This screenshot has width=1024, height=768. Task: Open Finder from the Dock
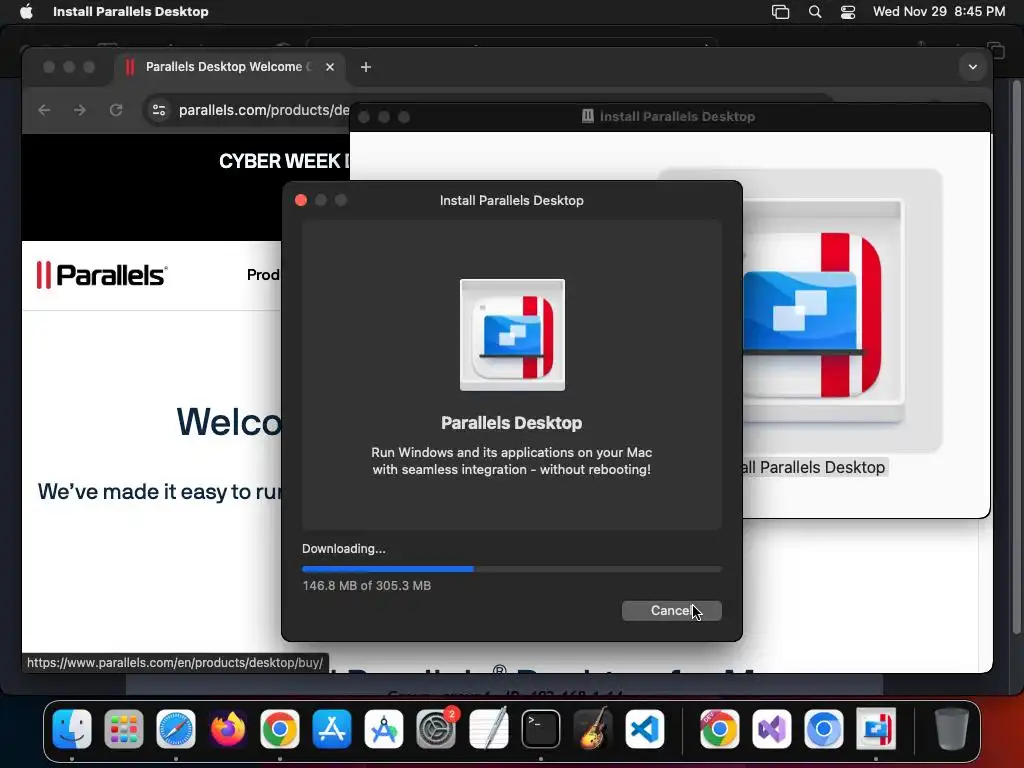pos(71,728)
